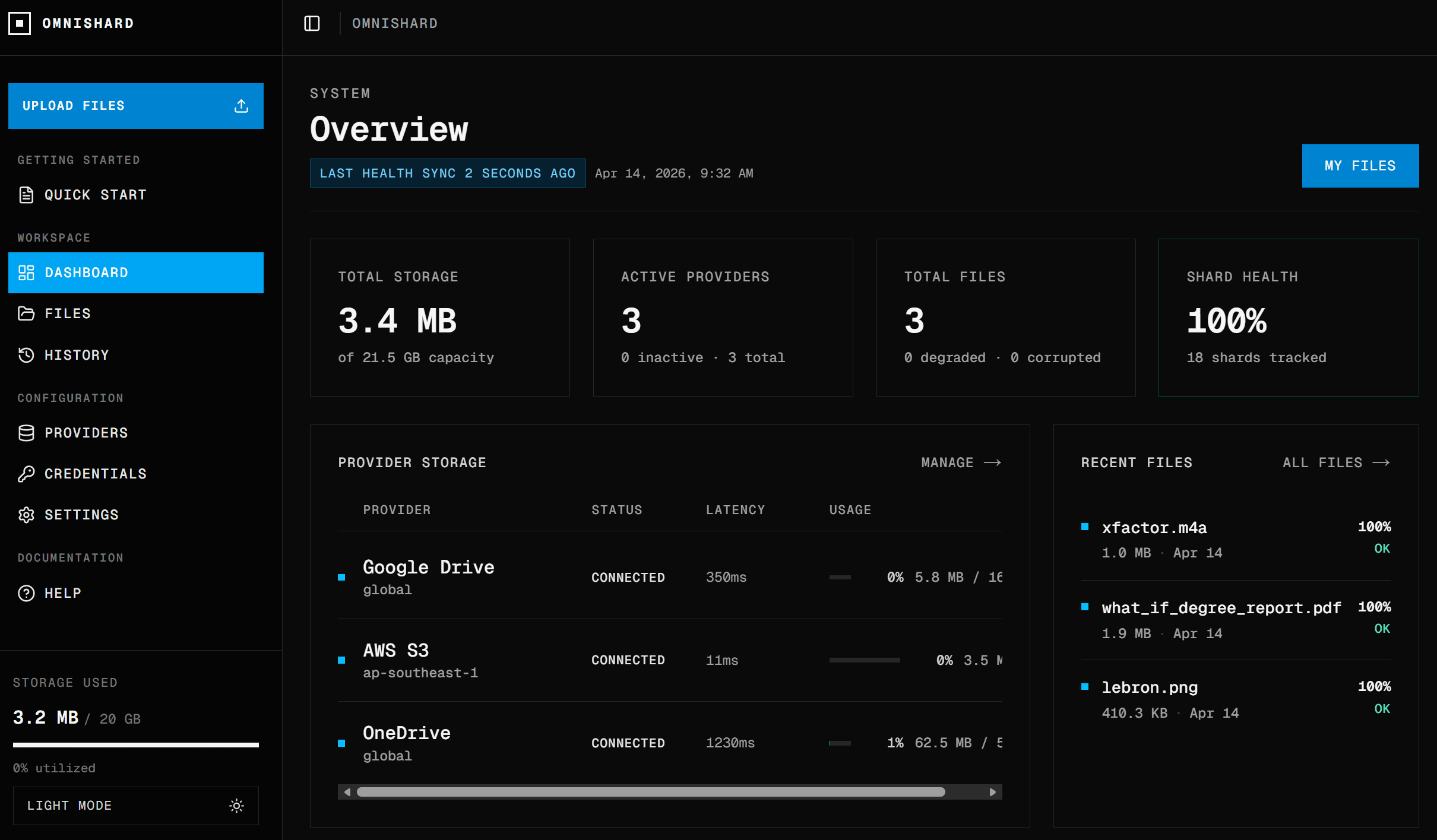
Task: Click sidebar storage used progress bar
Action: point(136,744)
